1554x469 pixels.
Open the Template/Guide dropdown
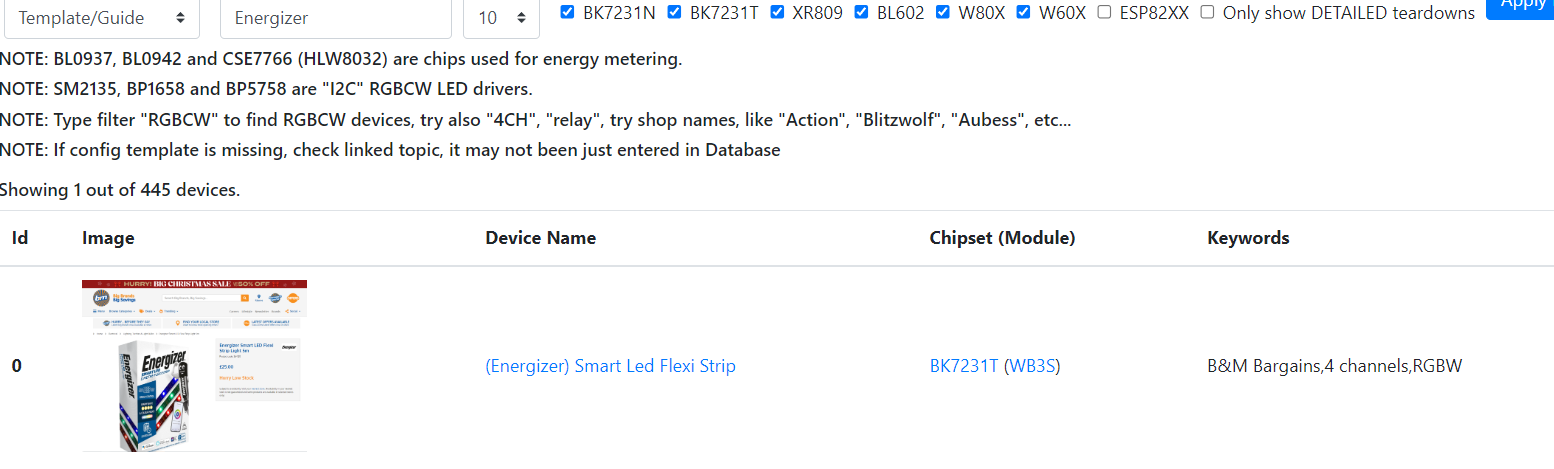pos(101,18)
